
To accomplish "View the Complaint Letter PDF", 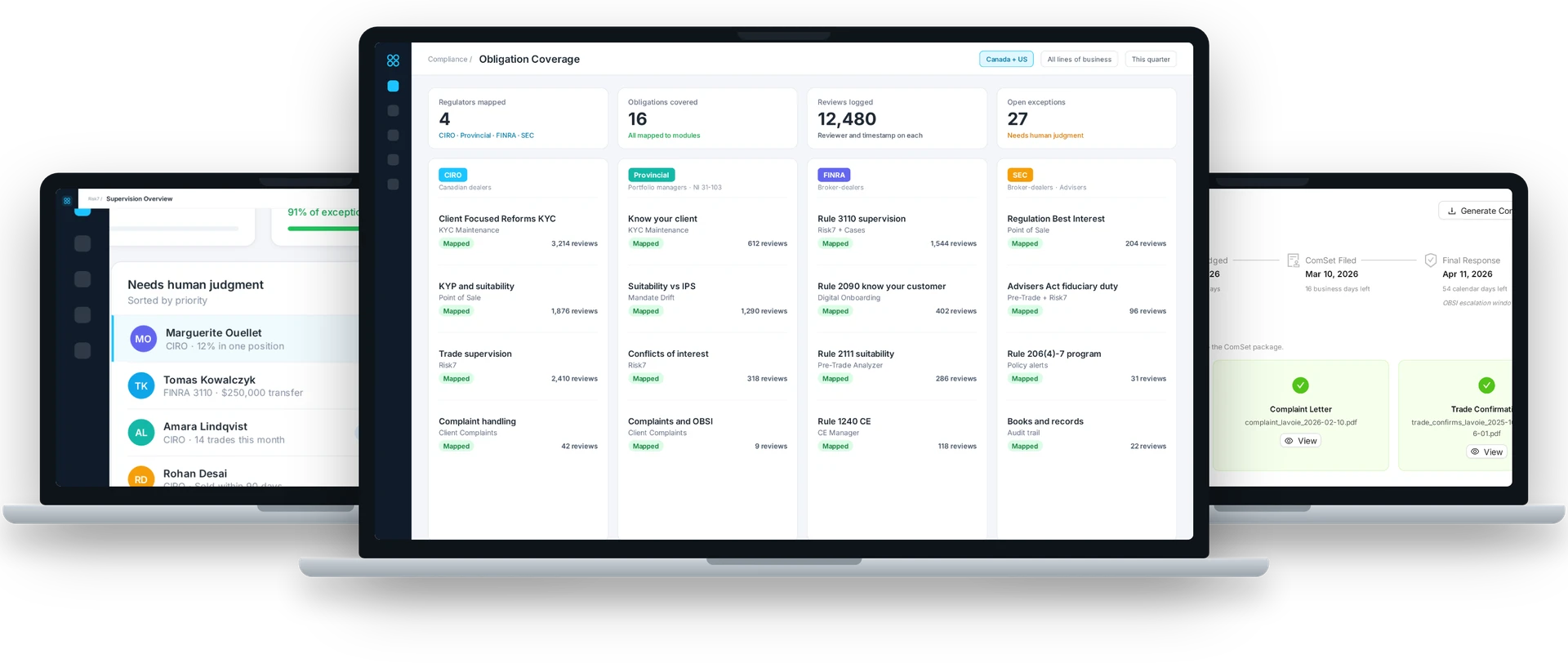I will pos(1301,441).
